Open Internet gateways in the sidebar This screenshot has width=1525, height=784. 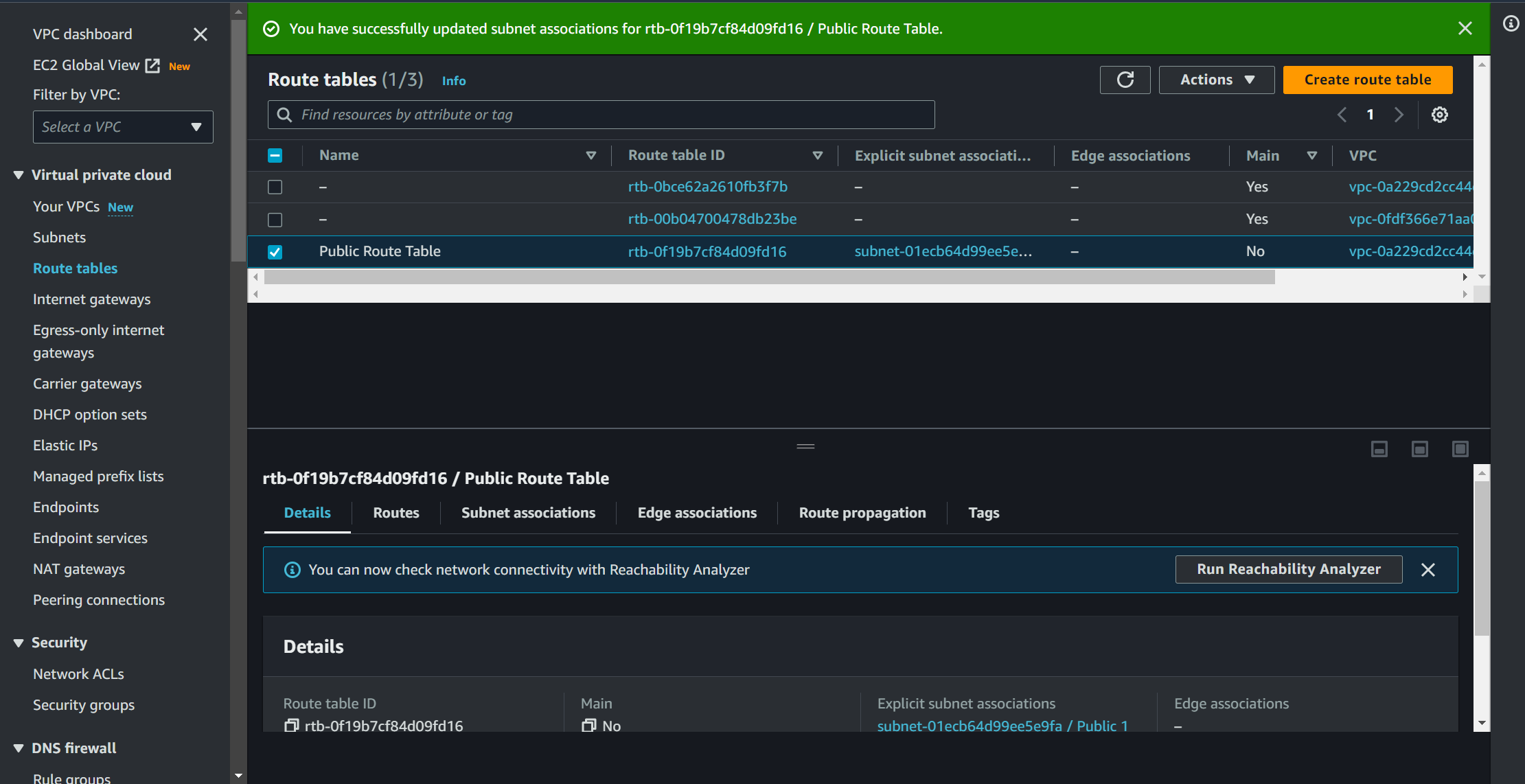[92, 299]
